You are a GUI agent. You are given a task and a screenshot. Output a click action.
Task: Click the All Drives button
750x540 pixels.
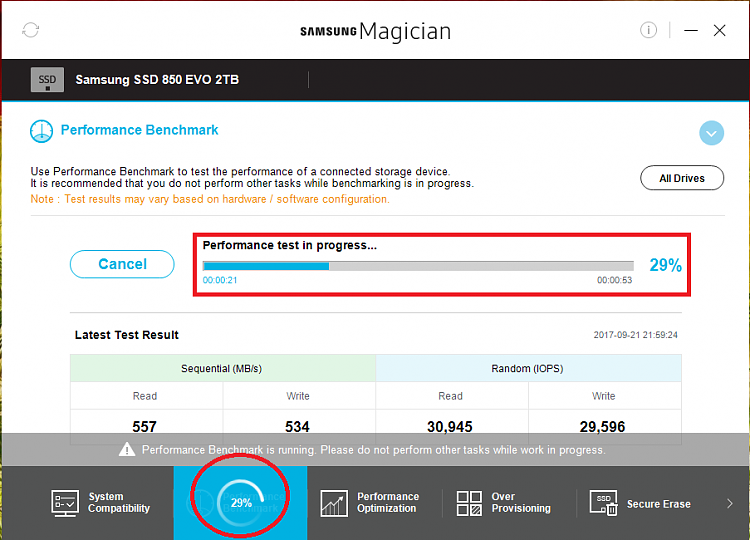point(682,178)
